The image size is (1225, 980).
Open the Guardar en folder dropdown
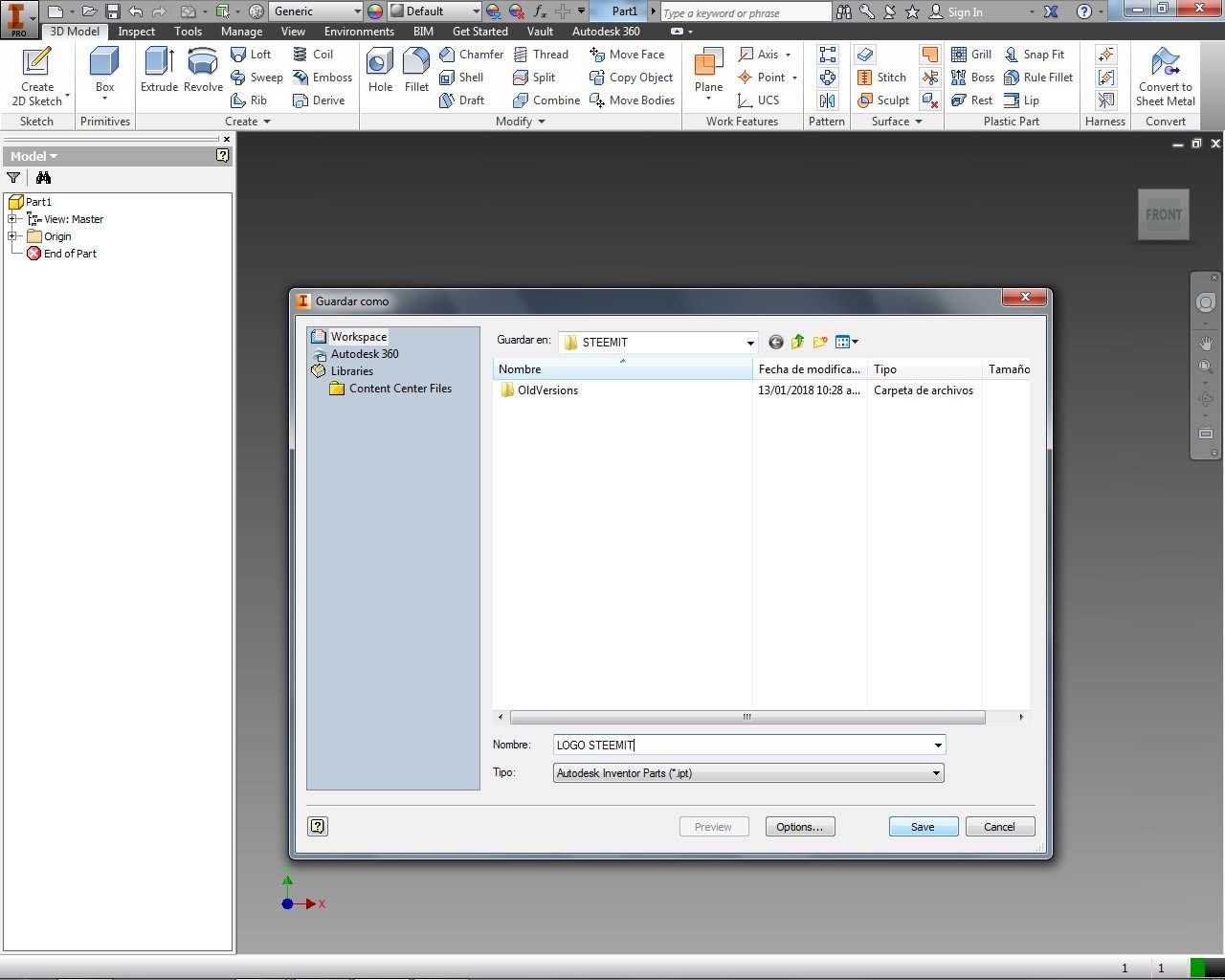tap(750, 343)
